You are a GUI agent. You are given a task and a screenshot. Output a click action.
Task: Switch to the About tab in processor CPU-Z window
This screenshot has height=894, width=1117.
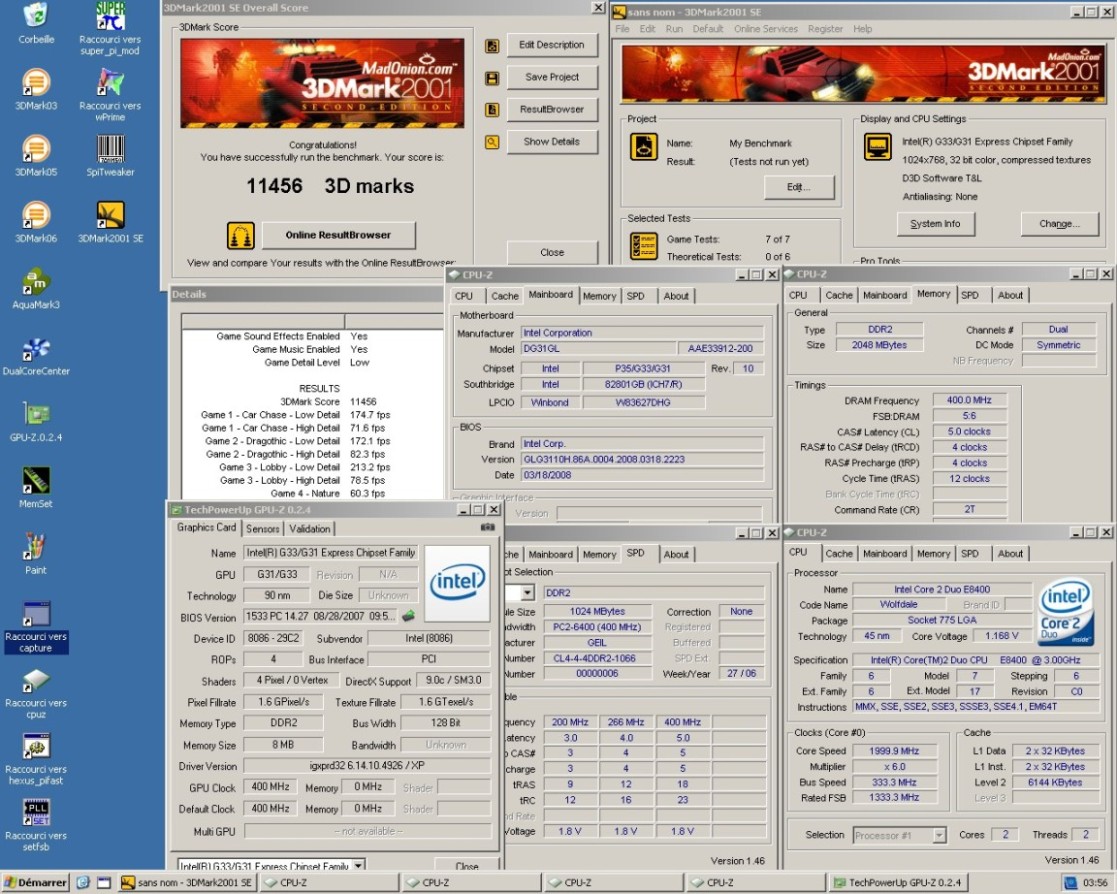(1009, 553)
